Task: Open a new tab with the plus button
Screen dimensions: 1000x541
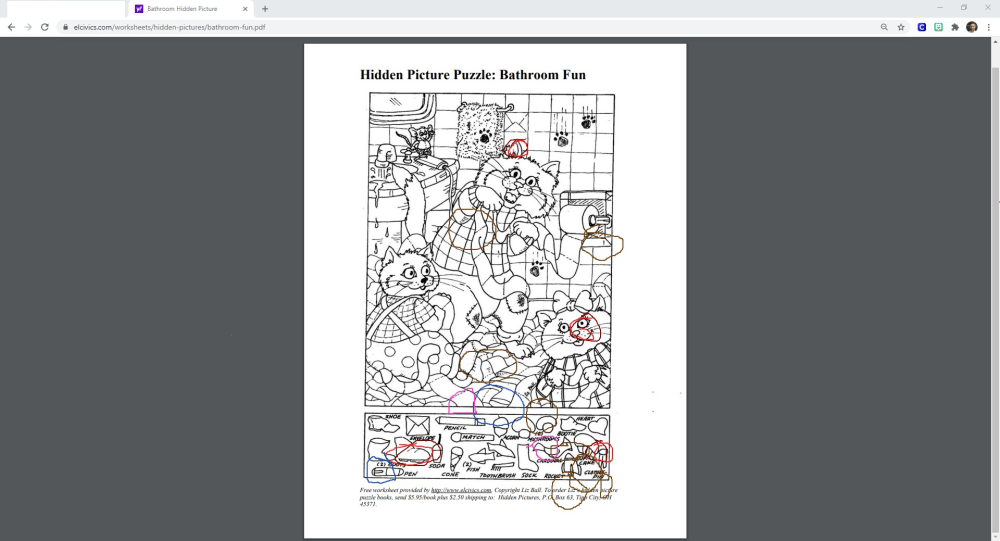Action: click(x=265, y=9)
